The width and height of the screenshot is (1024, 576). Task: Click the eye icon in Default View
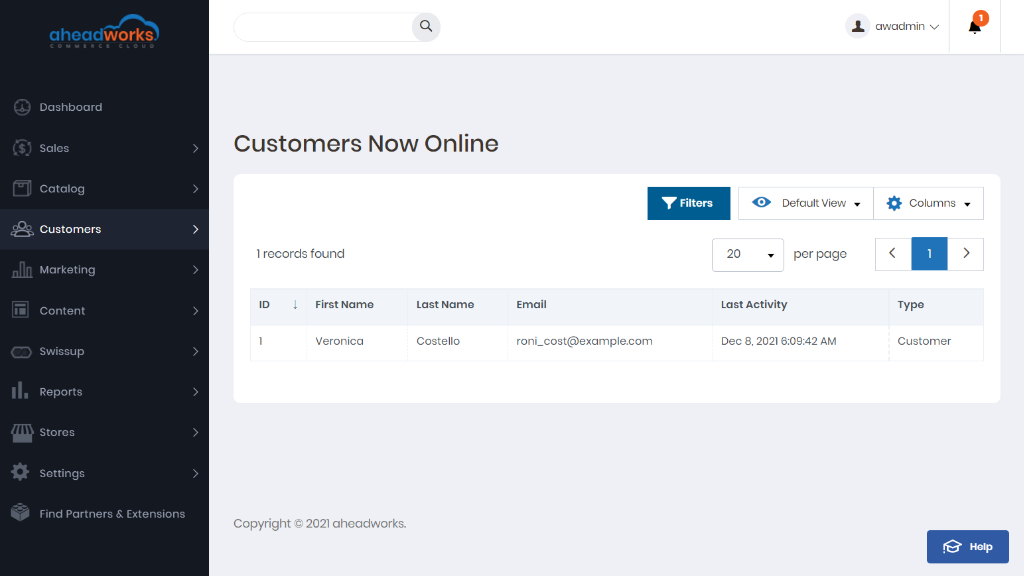click(761, 202)
